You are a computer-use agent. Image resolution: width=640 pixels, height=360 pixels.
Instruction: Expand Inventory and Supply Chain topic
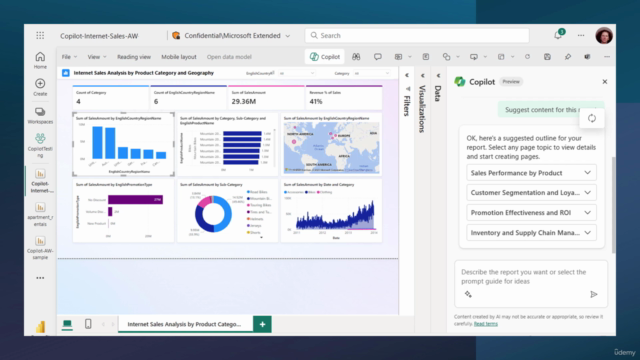(531, 232)
